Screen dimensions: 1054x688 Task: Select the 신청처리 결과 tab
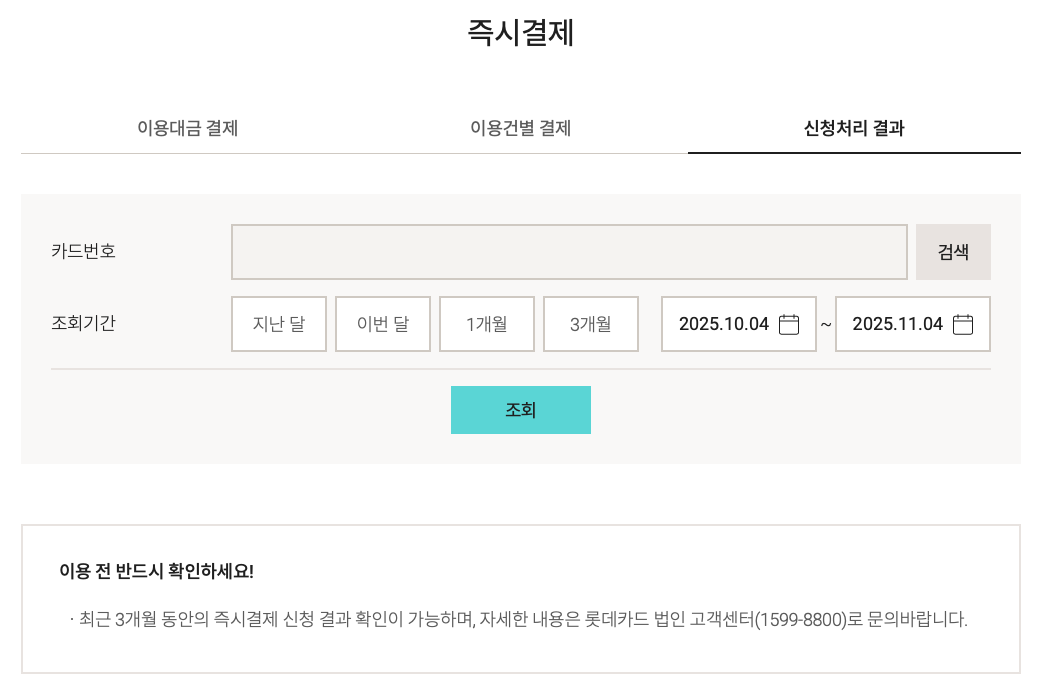click(854, 128)
